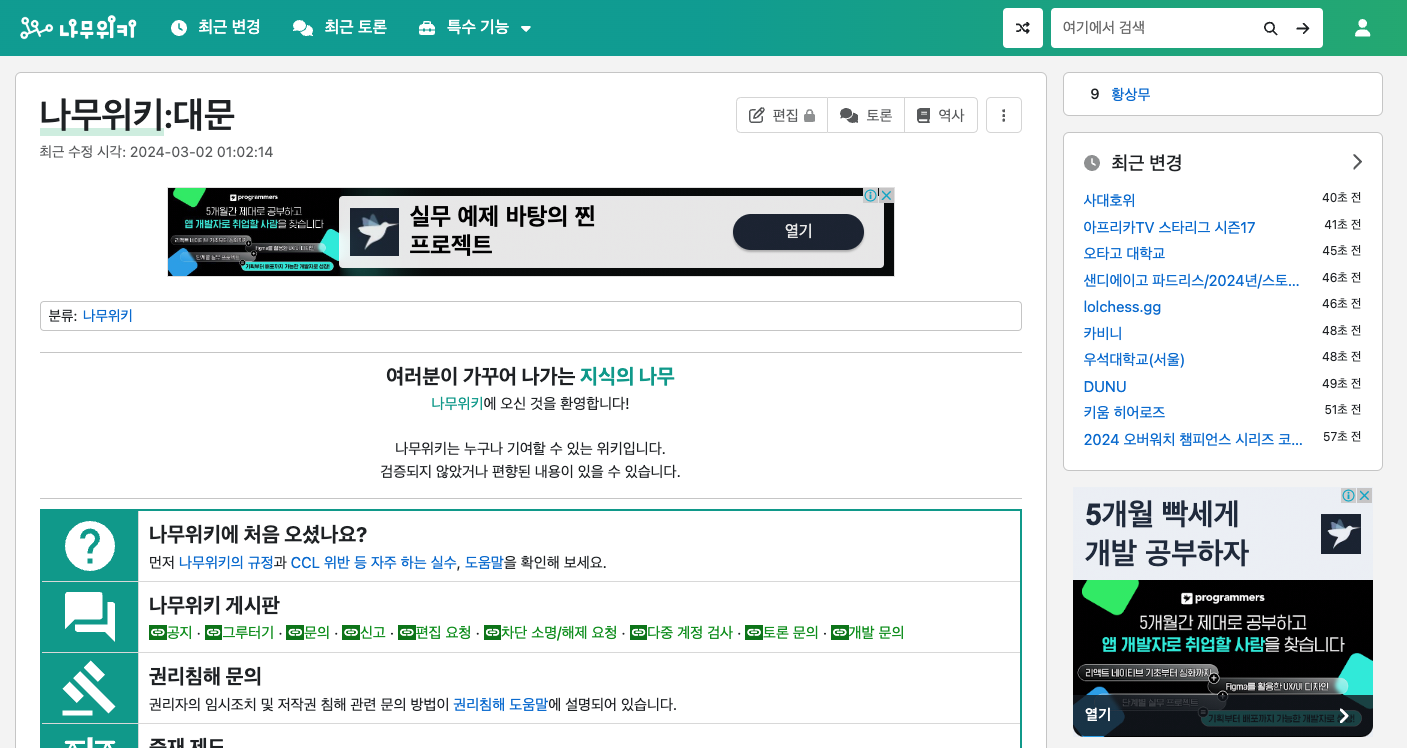This screenshot has height=748, width=1407.
Task: Open 차단 소명/해제 요청 board link
Action: click(551, 632)
